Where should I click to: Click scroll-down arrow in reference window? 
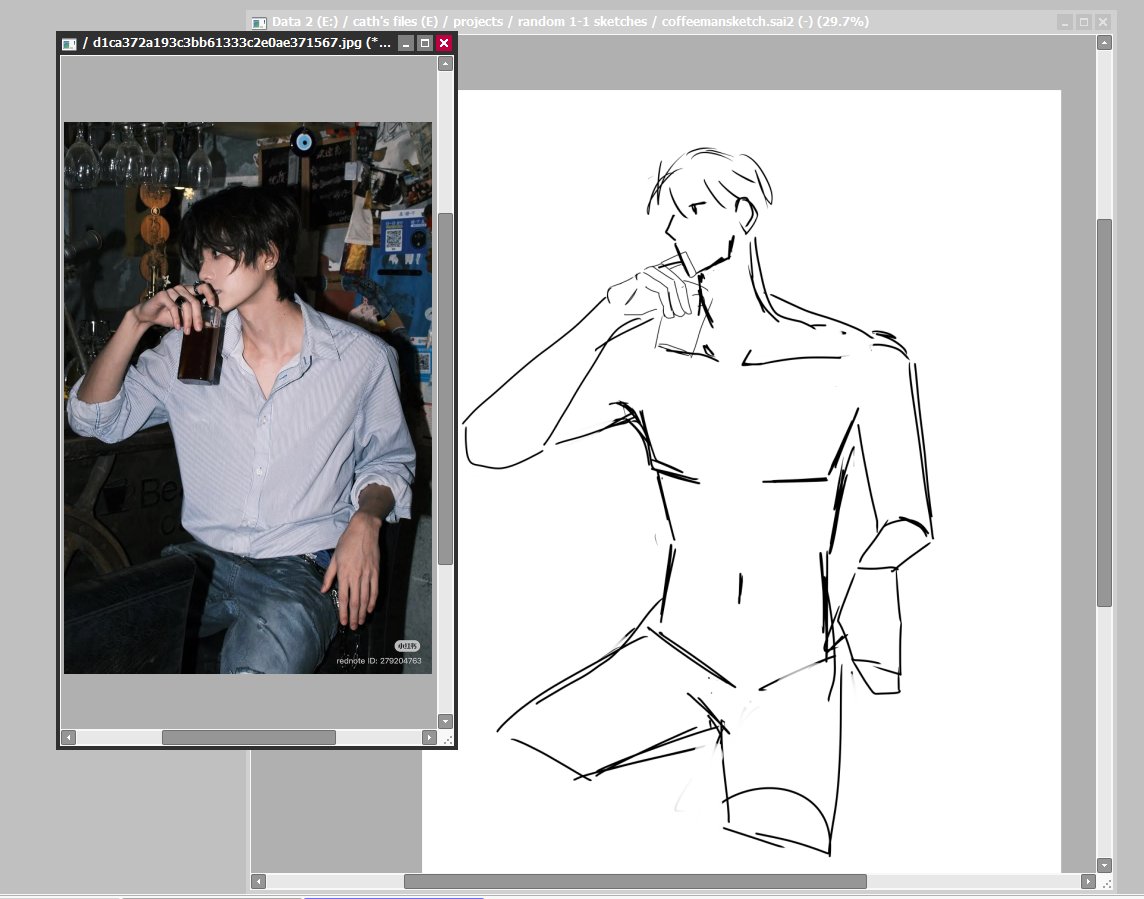click(445, 721)
